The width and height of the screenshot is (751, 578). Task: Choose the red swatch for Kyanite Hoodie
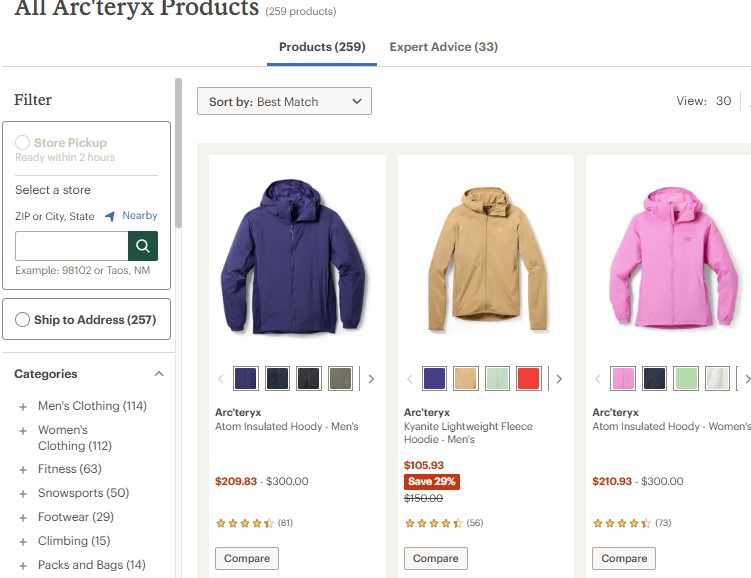528,378
